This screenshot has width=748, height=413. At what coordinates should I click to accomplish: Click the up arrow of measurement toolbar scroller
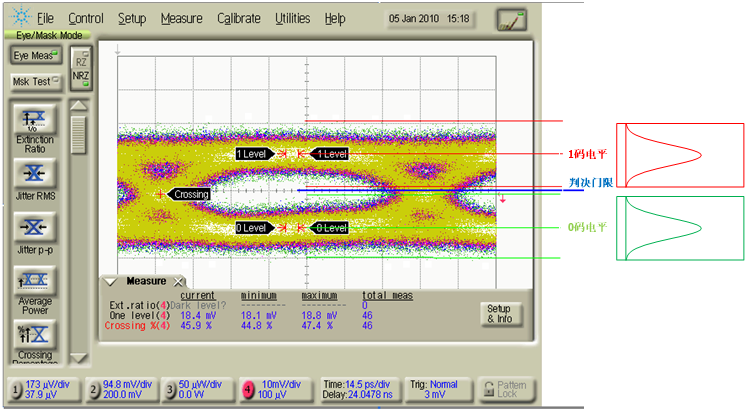[x=79, y=105]
